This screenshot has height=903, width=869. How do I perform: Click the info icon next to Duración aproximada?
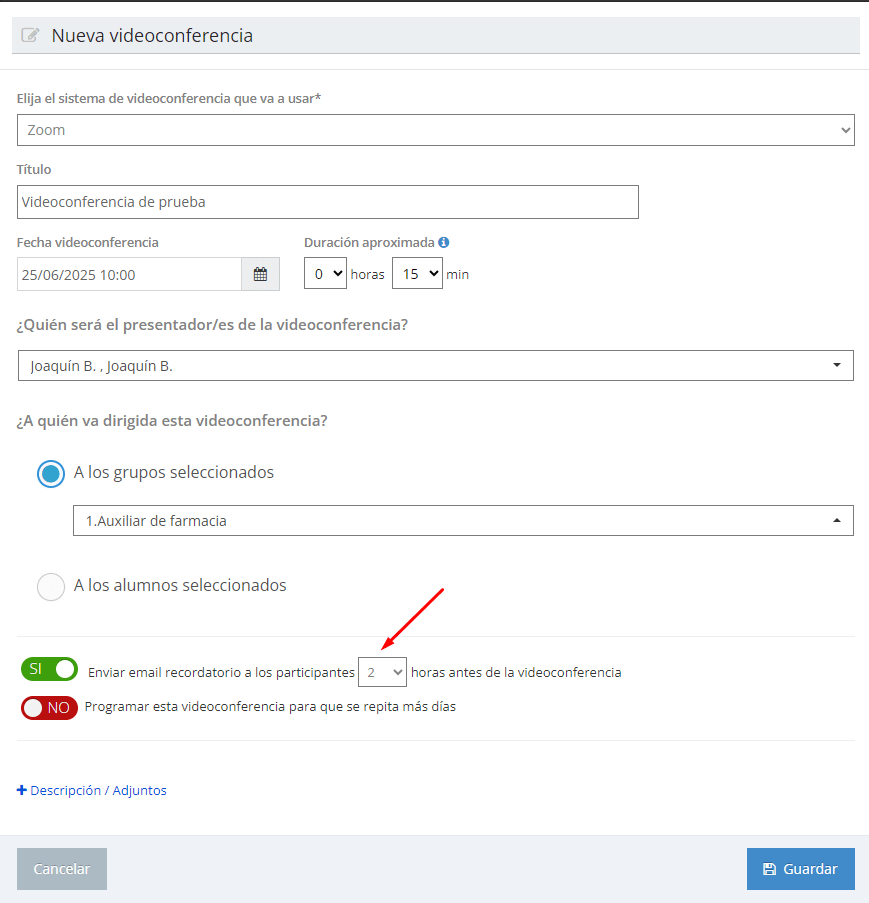click(x=444, y=242)
